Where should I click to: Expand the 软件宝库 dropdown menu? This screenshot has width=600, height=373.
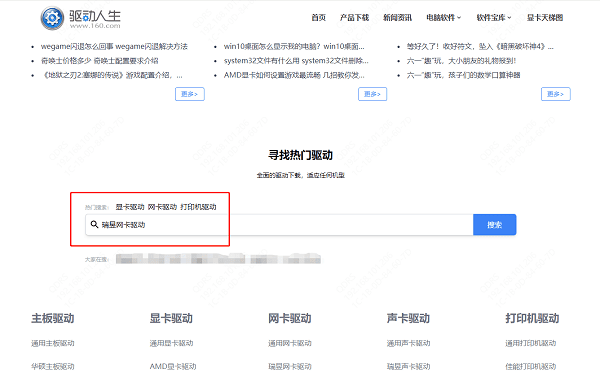(494, 18)
